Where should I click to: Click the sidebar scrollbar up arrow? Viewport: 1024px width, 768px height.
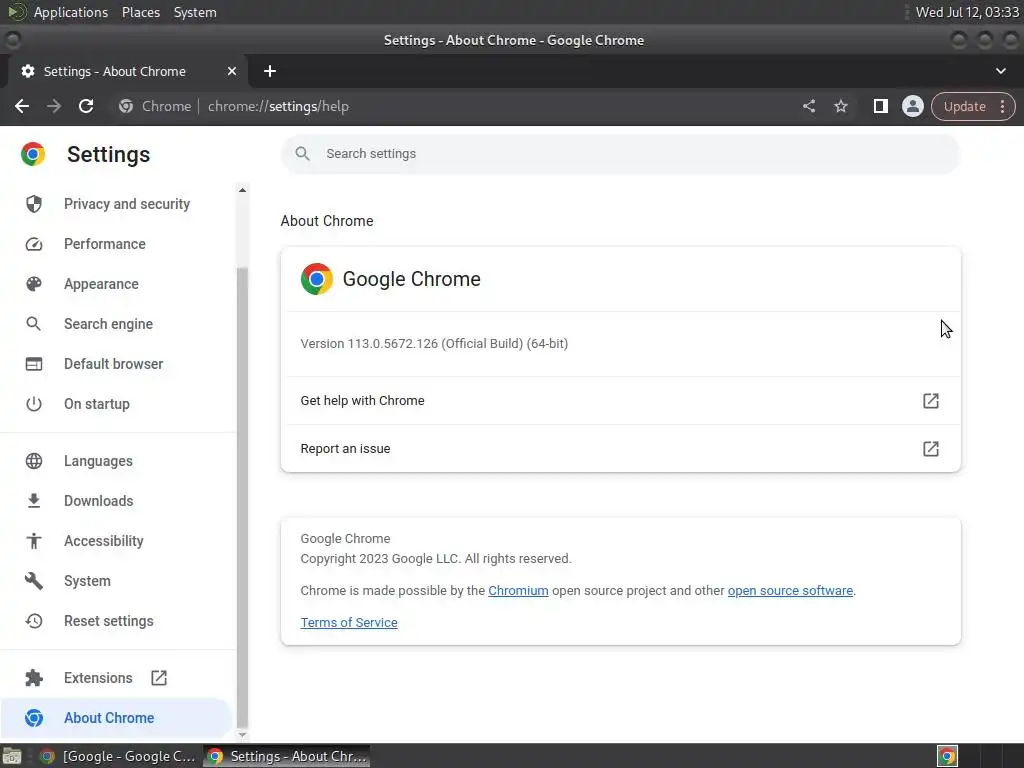pos(242,190)
